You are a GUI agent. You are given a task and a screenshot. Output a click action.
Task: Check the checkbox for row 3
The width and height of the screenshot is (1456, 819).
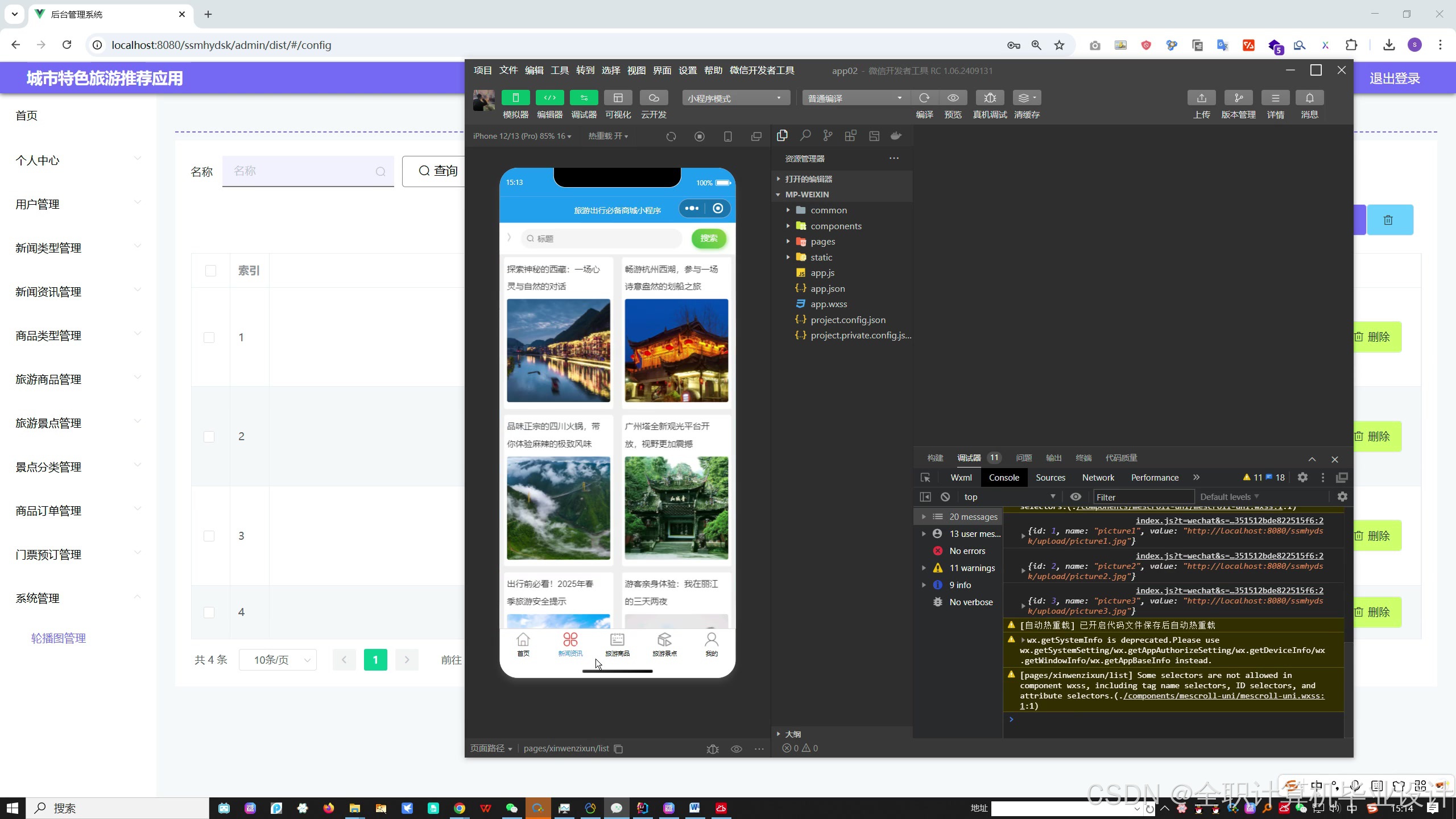coord(209,536)
